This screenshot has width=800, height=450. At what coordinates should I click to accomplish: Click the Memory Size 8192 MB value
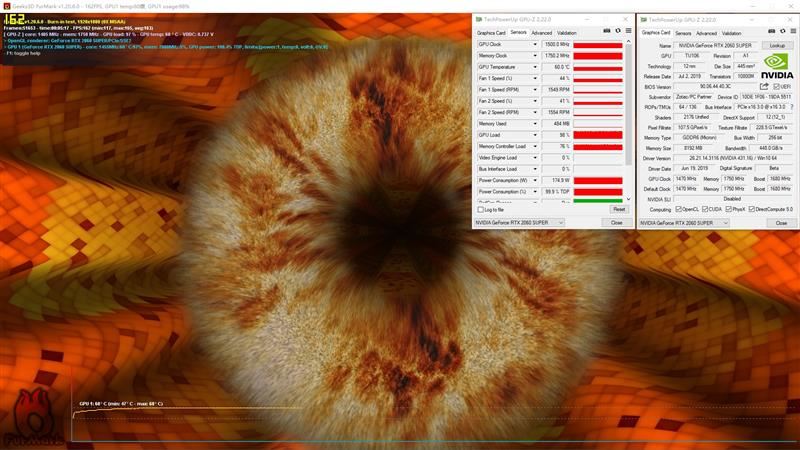(693, 148)
